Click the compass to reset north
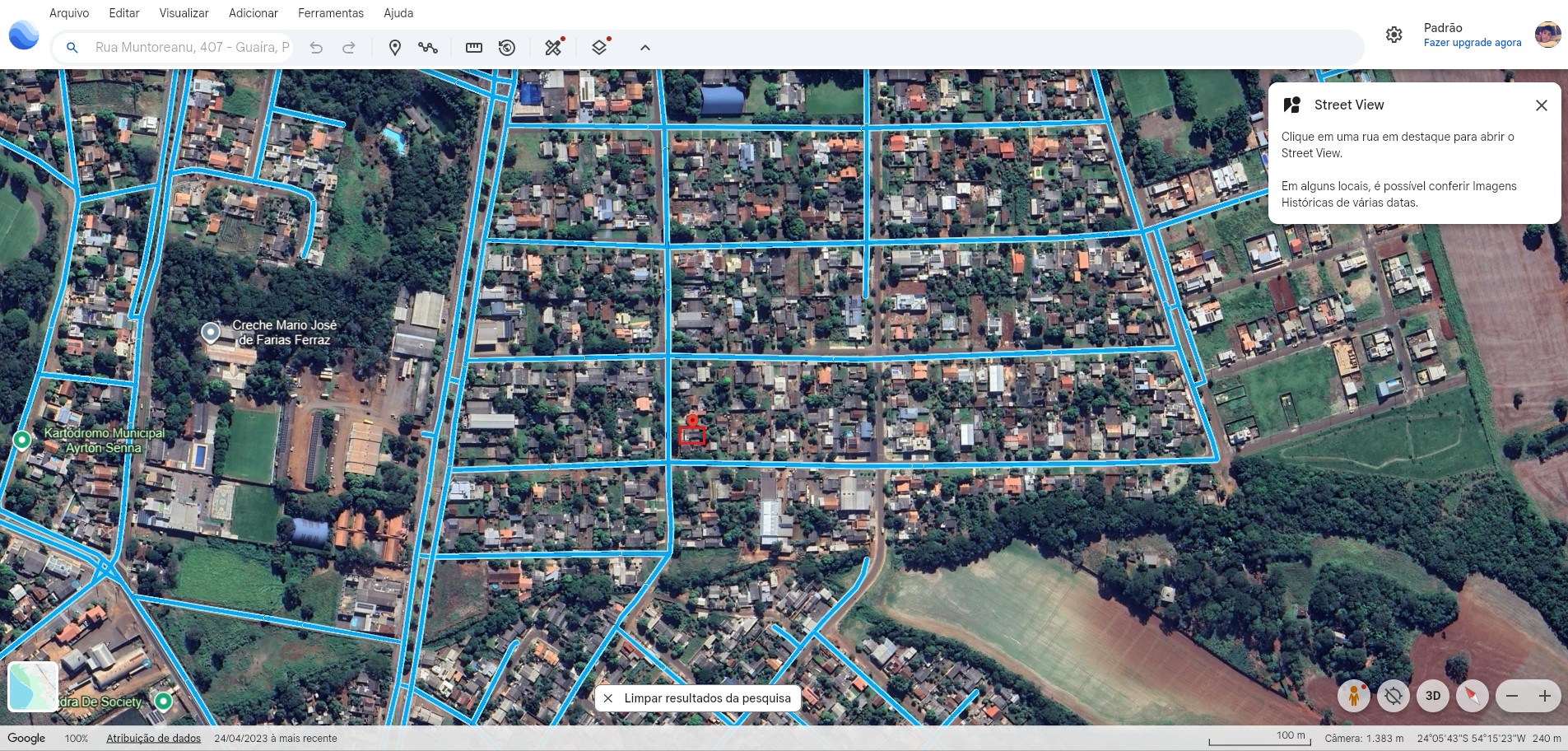Viewport: 1568px width, 751px height. pyautogui.click(x=1472, y=696)
